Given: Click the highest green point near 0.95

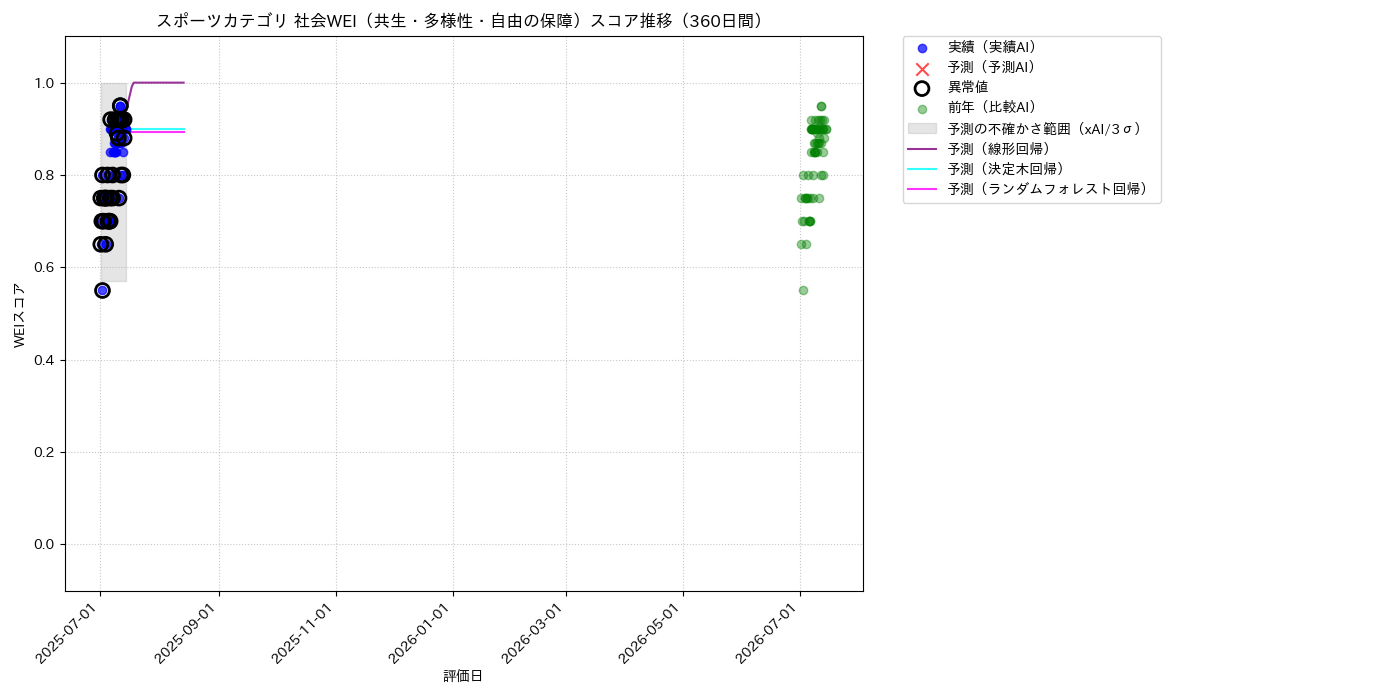Looking at the screenshot, I should click(821, 106).
